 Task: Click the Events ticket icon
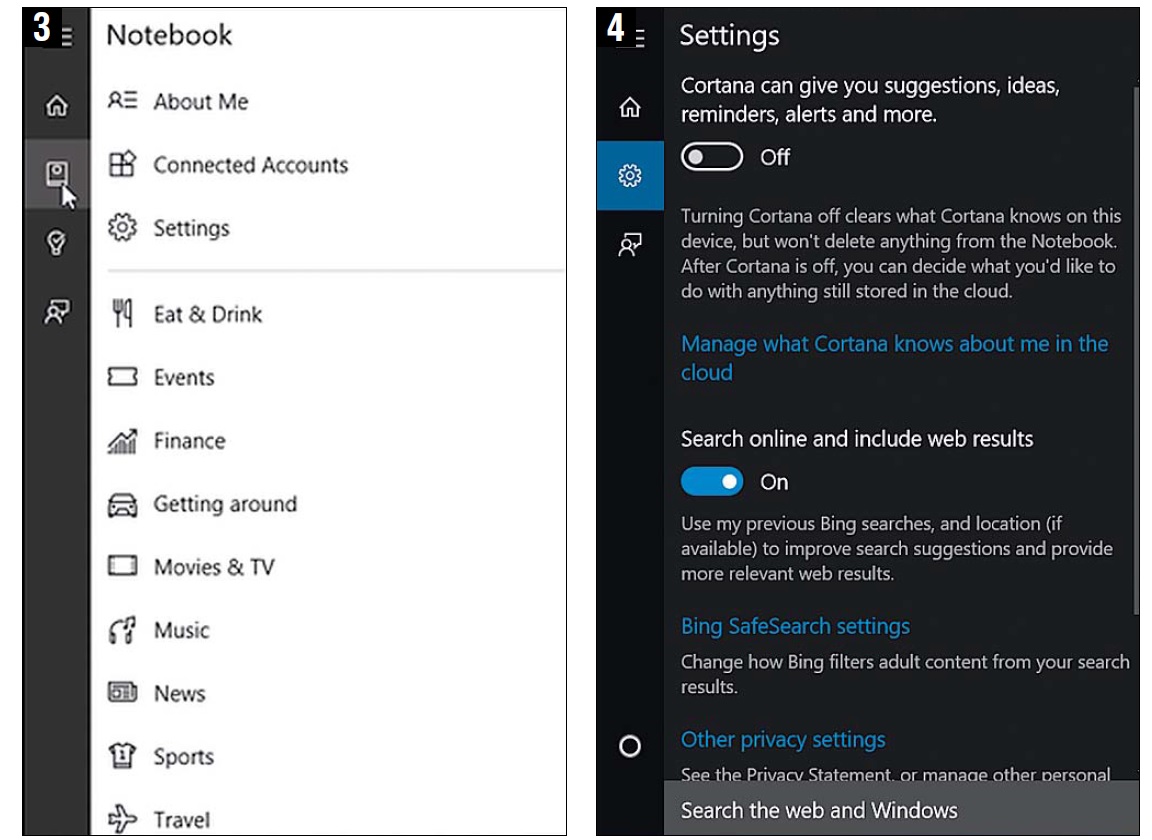122,377
